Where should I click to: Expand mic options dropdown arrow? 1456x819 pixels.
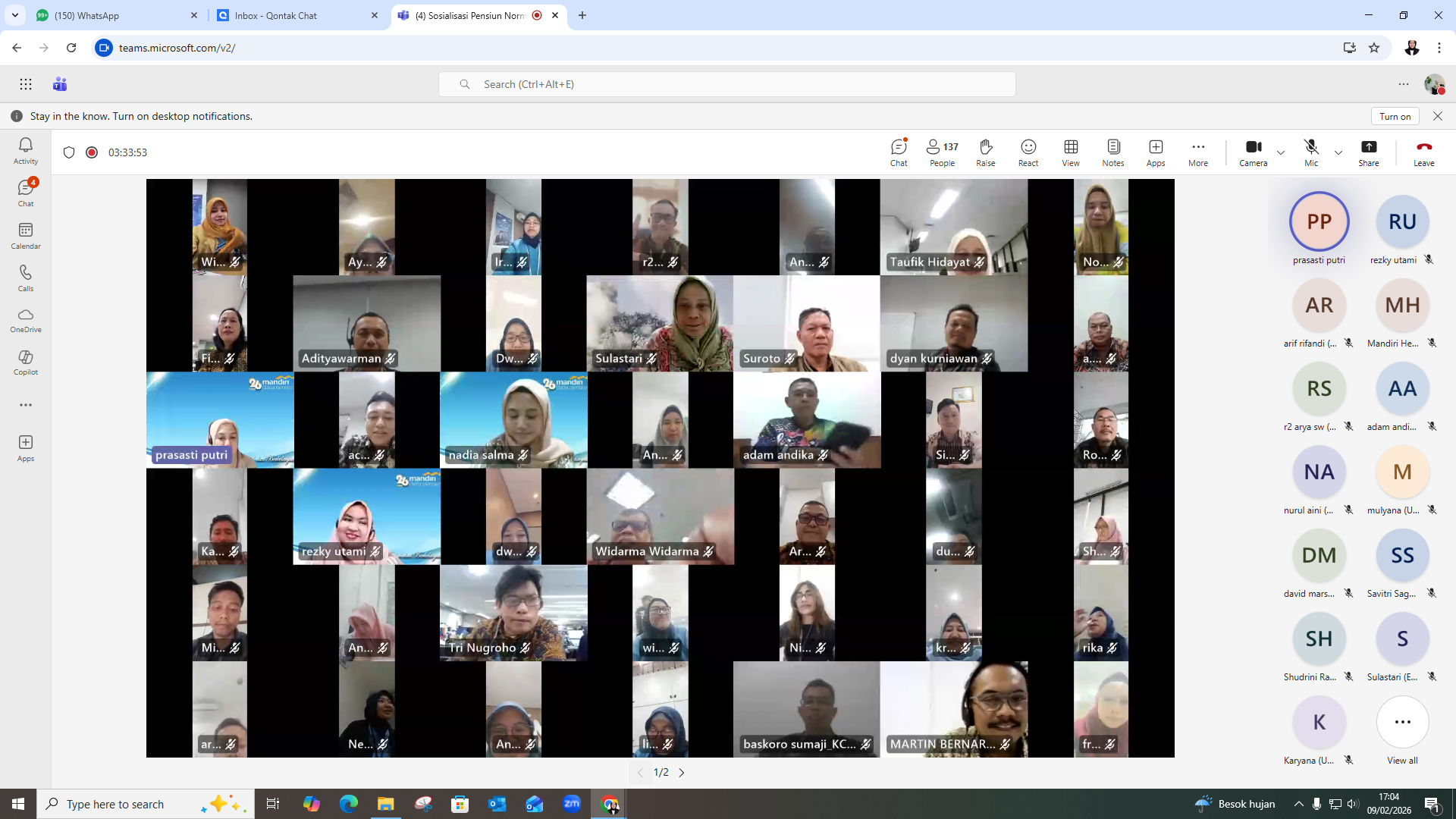(1338, 152)
